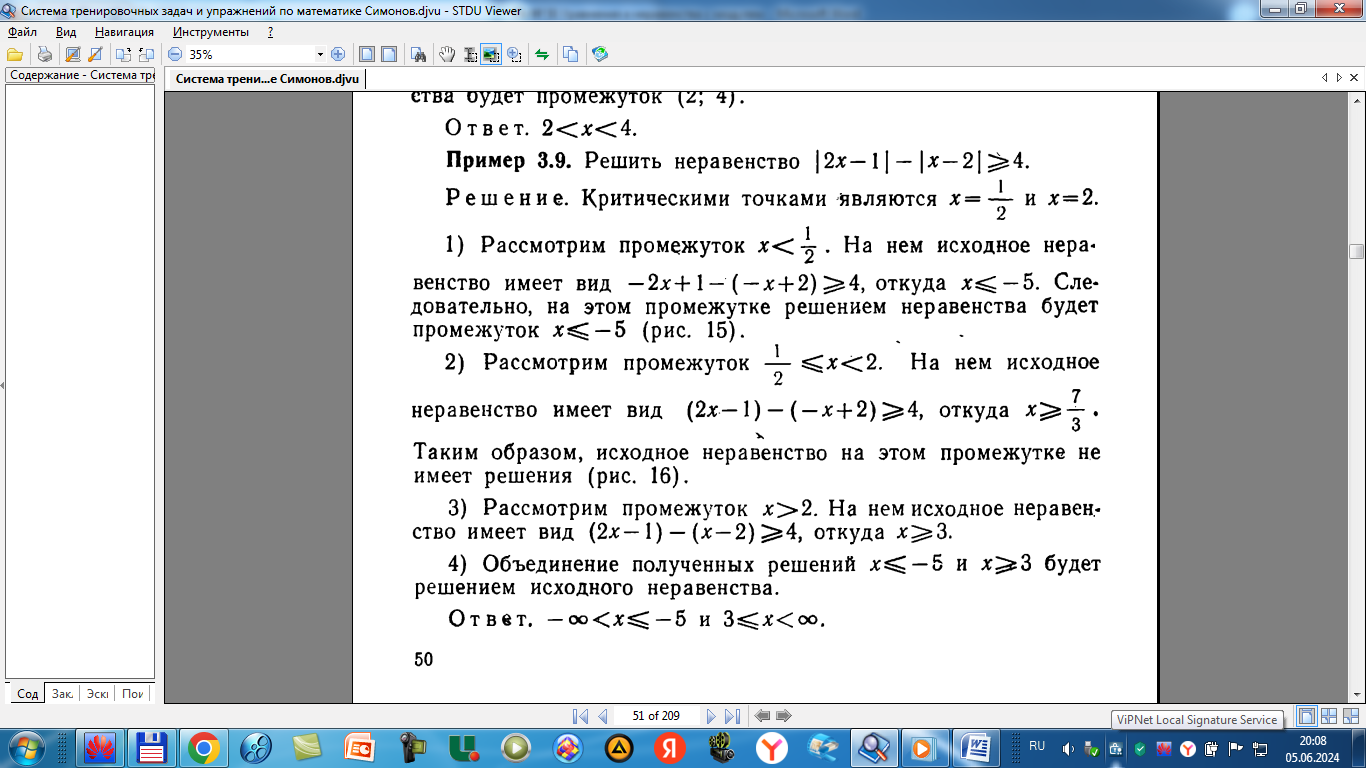Open the Навигация menu
Viewport: 1366px width, 768px height.
tap(125, 31)
